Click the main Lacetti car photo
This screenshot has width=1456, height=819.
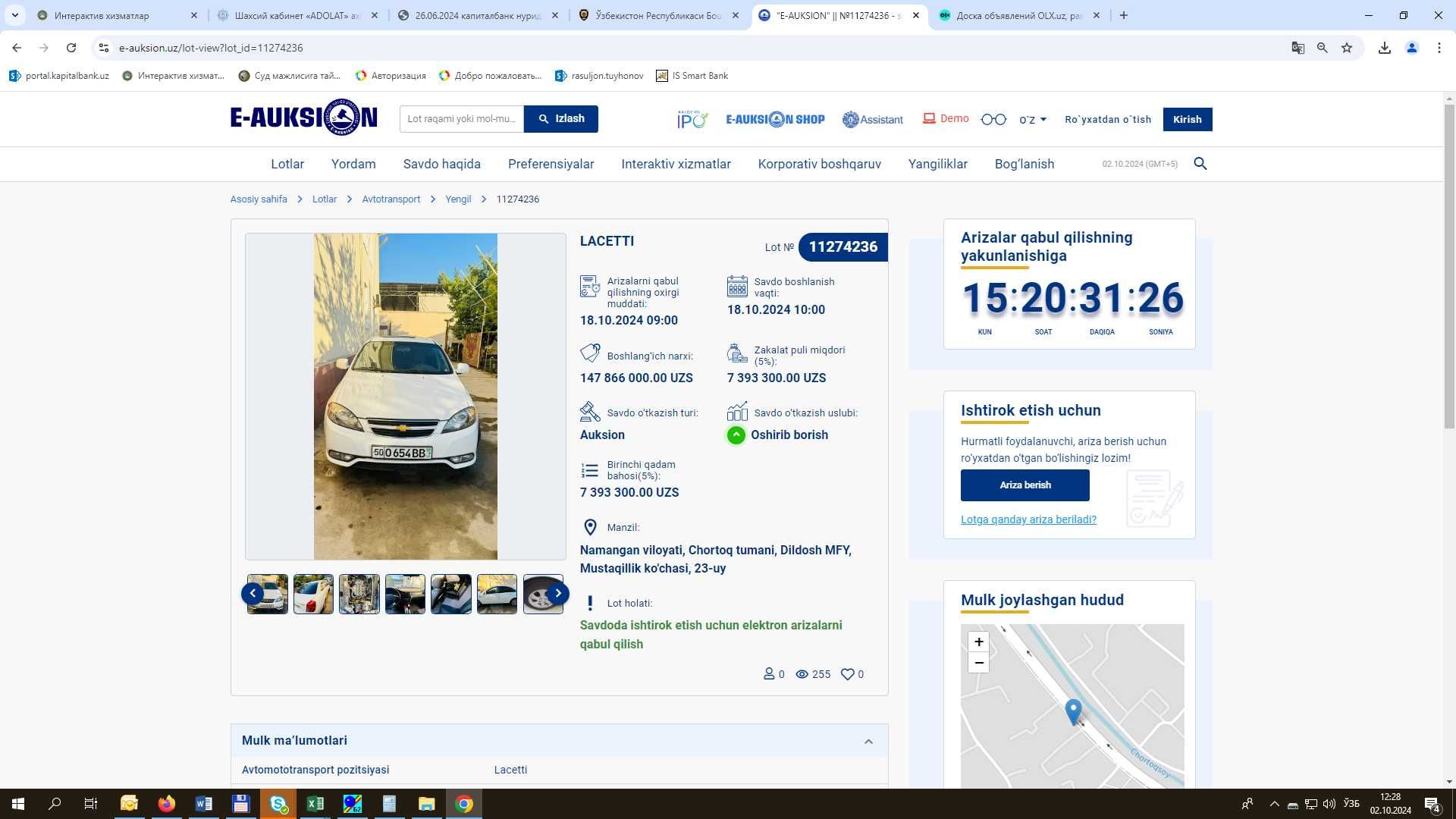(406, 397)
